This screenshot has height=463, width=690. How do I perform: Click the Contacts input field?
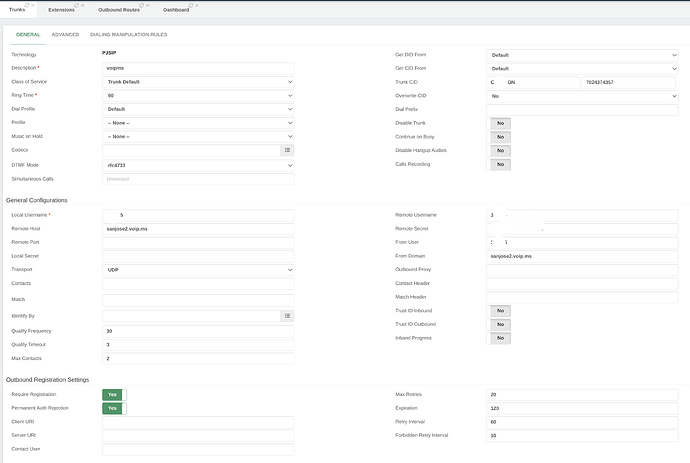point(198,283)
